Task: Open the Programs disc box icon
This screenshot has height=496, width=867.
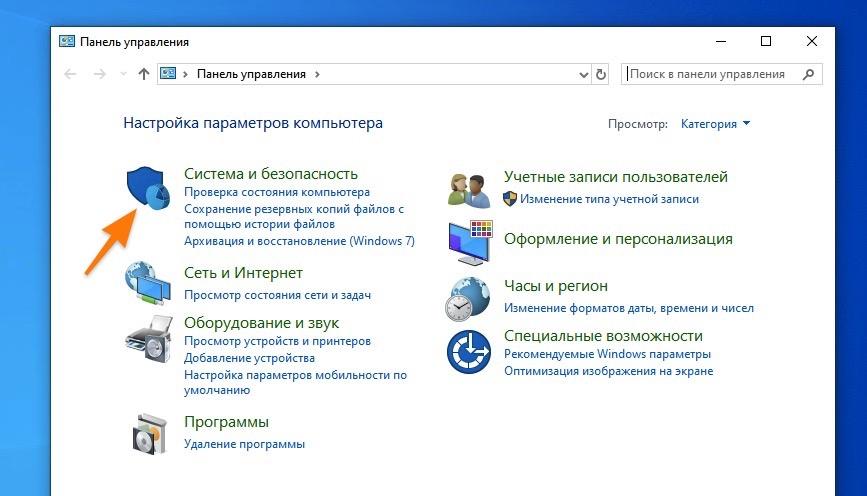Action: [x=149, y=434]
